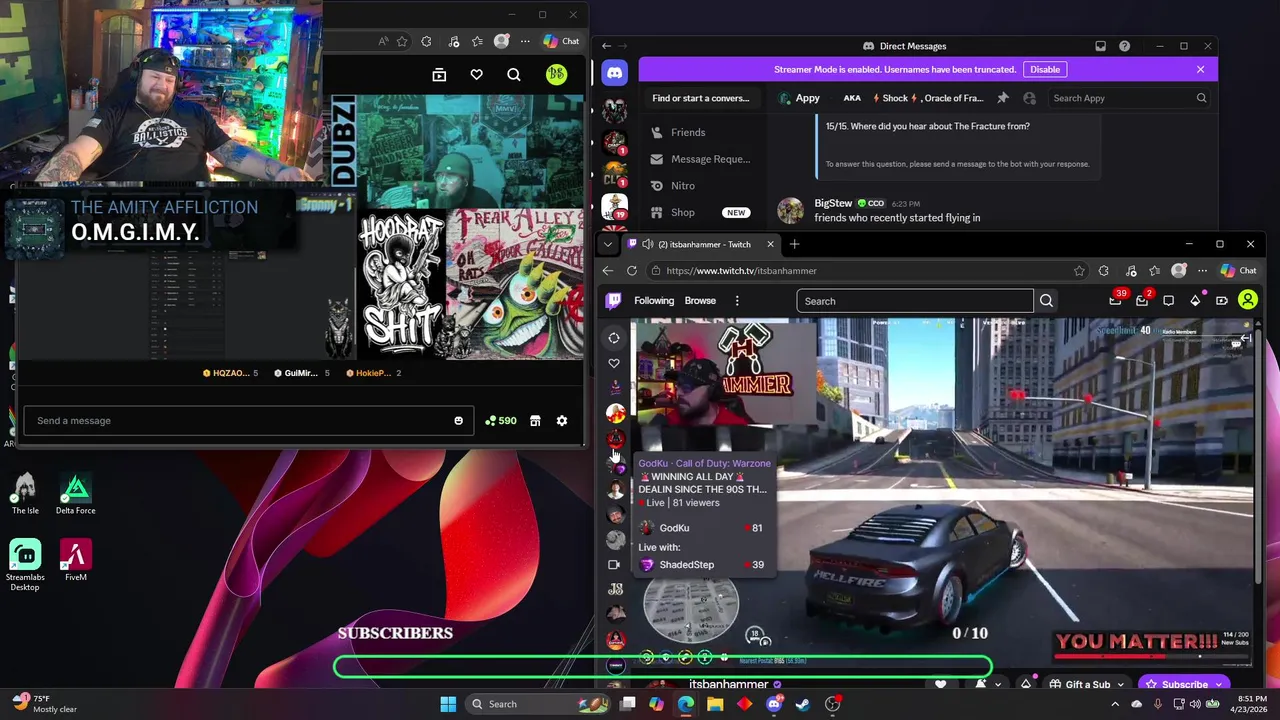The image size is (1280, 720).
Task: Click the heart icon in left browser window
Action: (476, 74)
